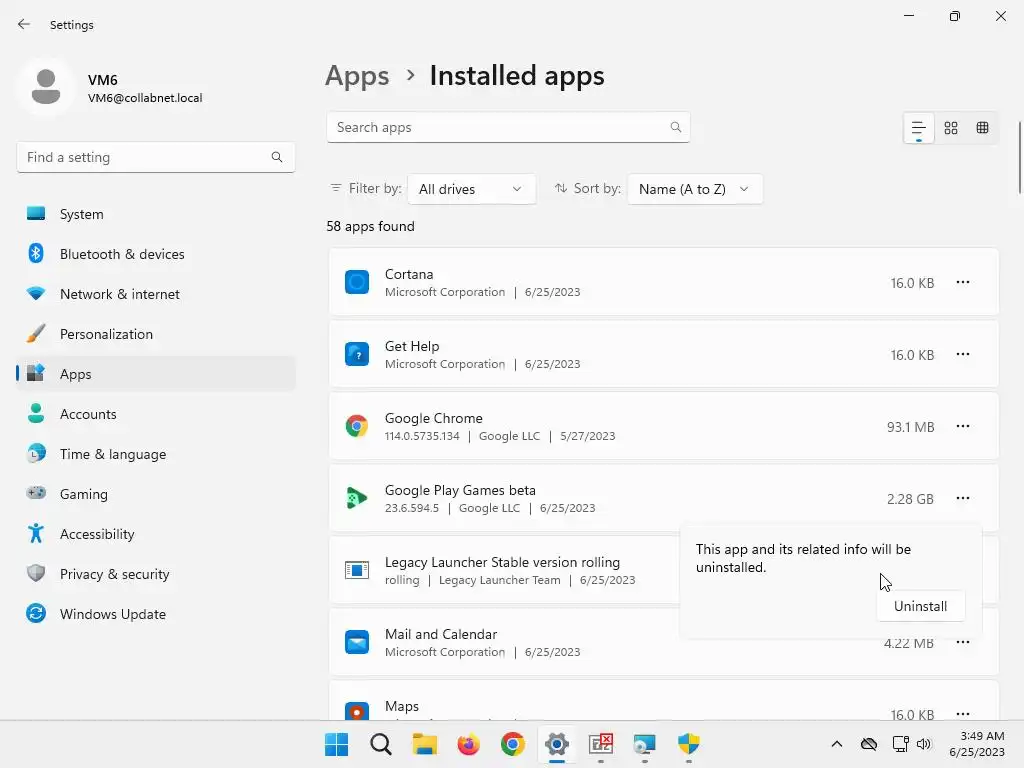
Task: Open more options for Cortana
Action: click(x=962, y=283)
